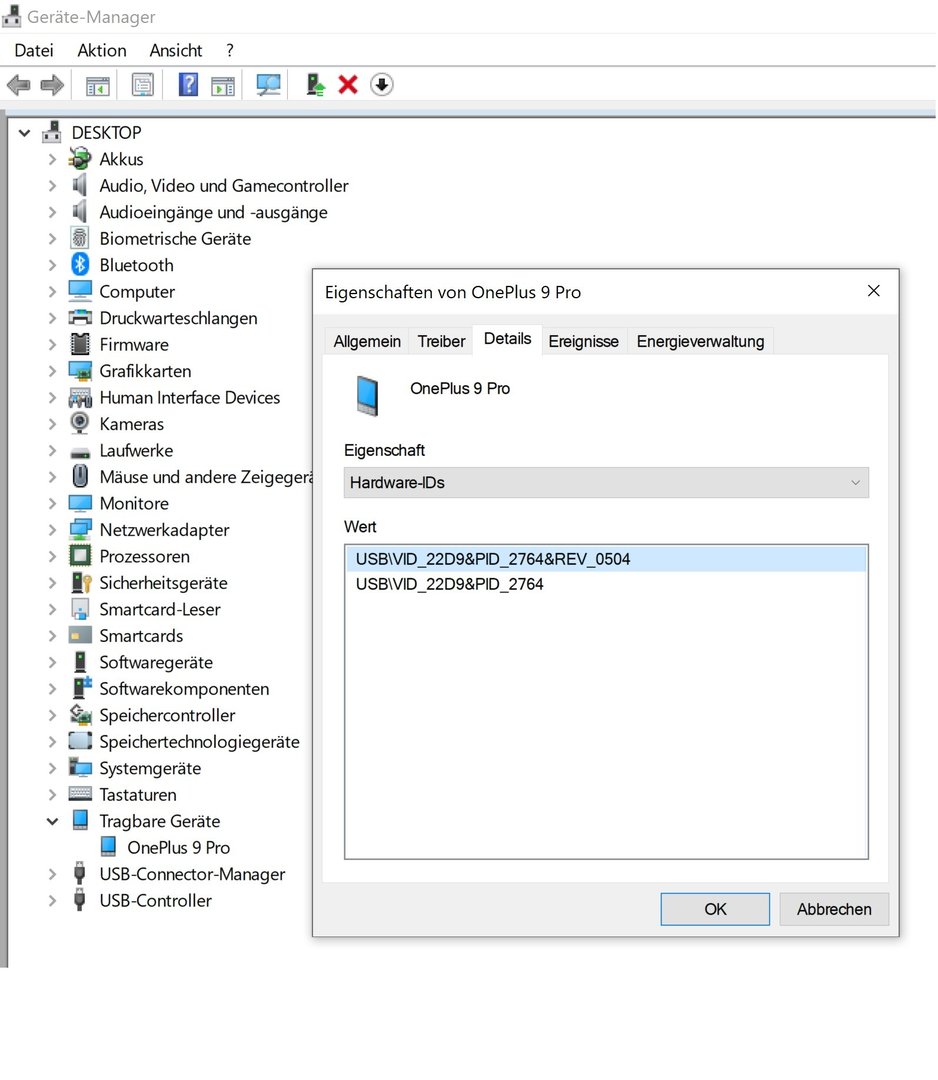Expand the Netzwerkadapter category
Image resolution: width=938 pixels, height=1080 pixels.
pyautogui.click(x=52, y=530)
